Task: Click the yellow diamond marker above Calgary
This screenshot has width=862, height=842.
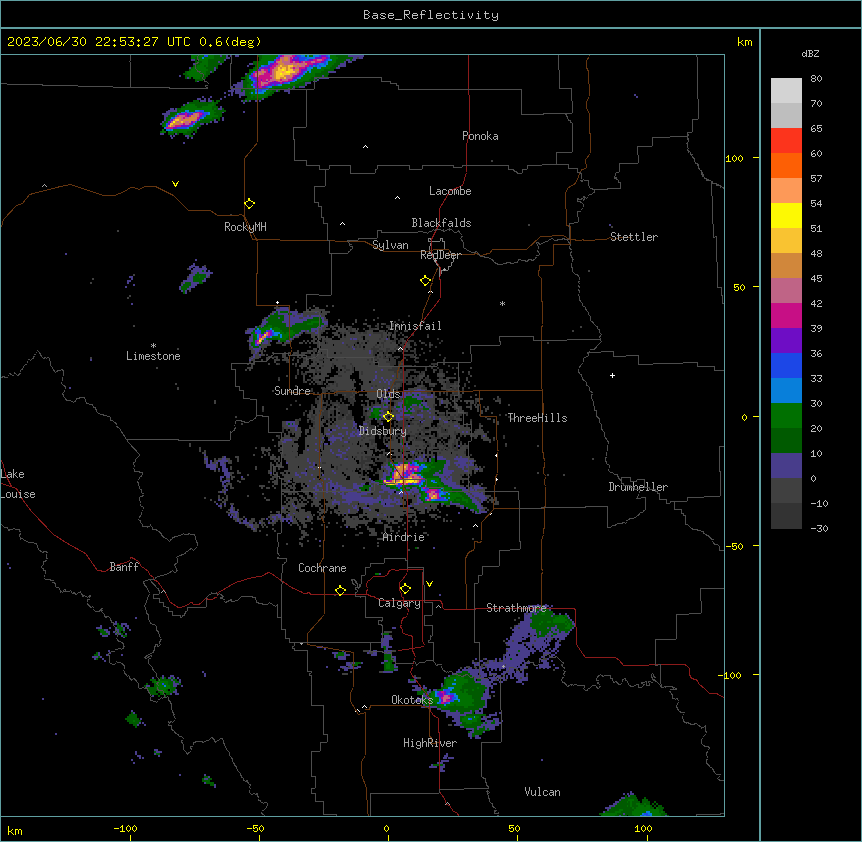Action: (x=405, y=589)
